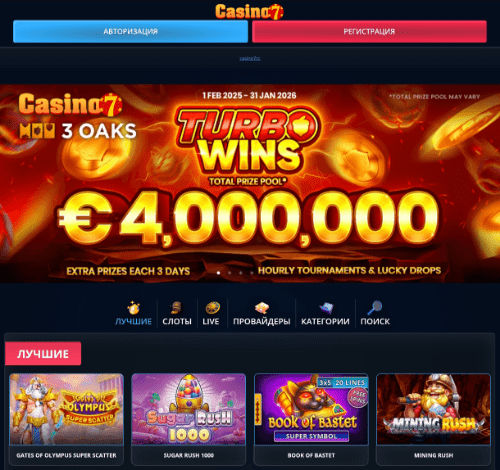Select the Лучшие section heading tab
The width and height of the screenshot is (500, 470).
click(x=43, y=354)
